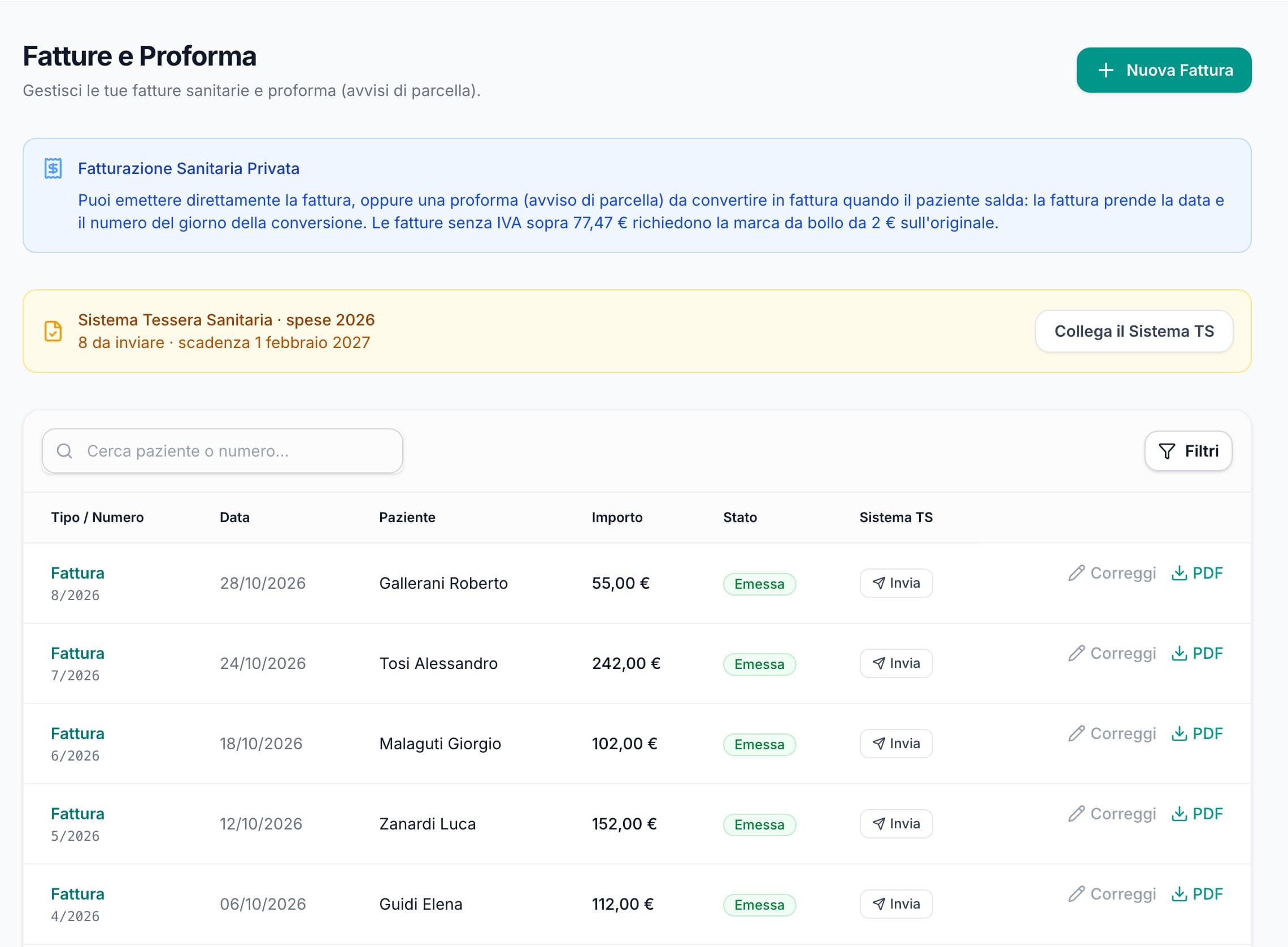Download PDF of invoice 8/2026

pyautogui.click(x=1196, y=574)
